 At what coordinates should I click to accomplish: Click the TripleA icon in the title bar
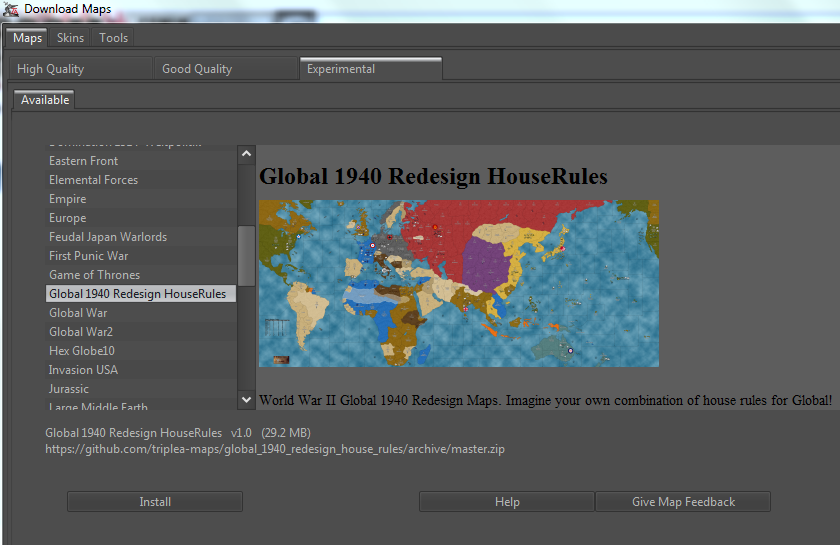pos(11,9)
